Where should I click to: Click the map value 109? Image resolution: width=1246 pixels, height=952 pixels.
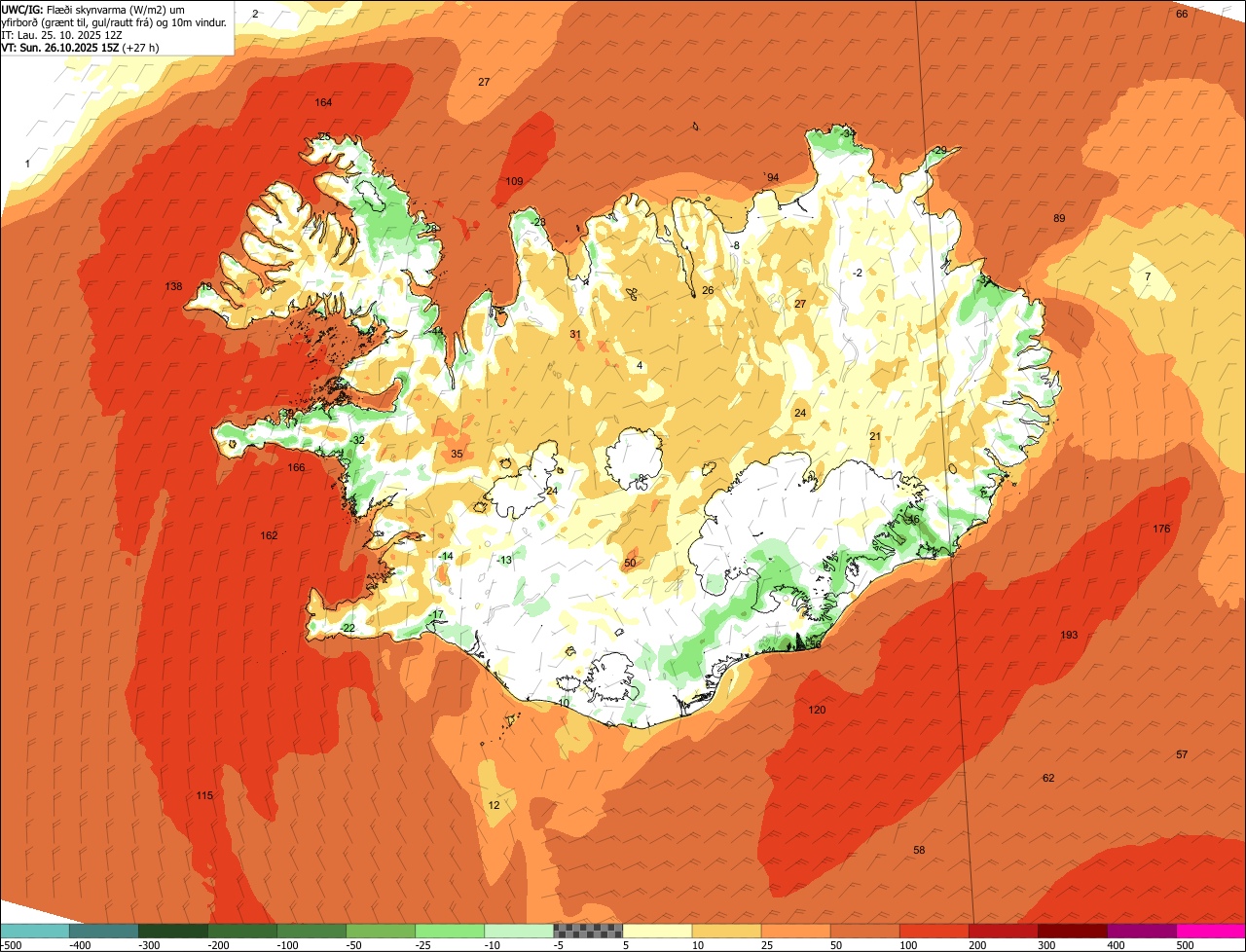514,182
